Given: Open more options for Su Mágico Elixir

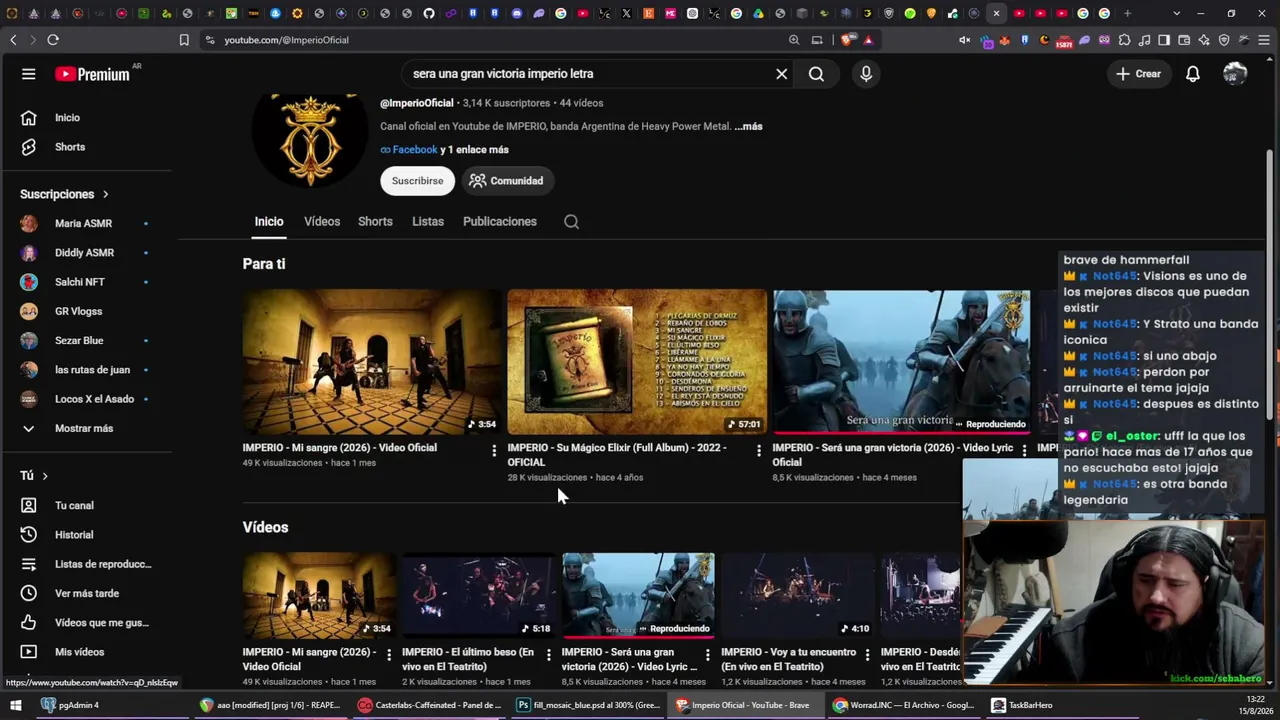Looking at the screenshot, I should click(759, 451).
